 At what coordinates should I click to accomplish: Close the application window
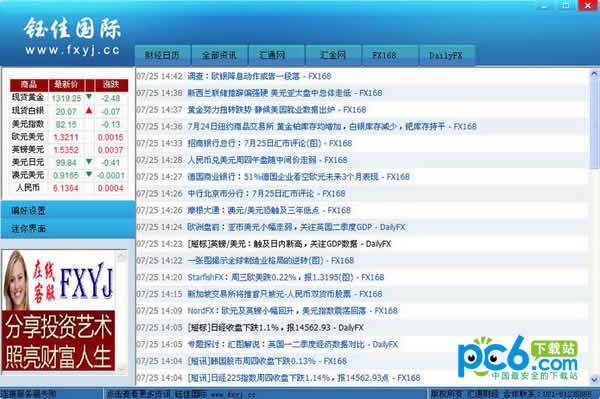(x=588, y=5)
